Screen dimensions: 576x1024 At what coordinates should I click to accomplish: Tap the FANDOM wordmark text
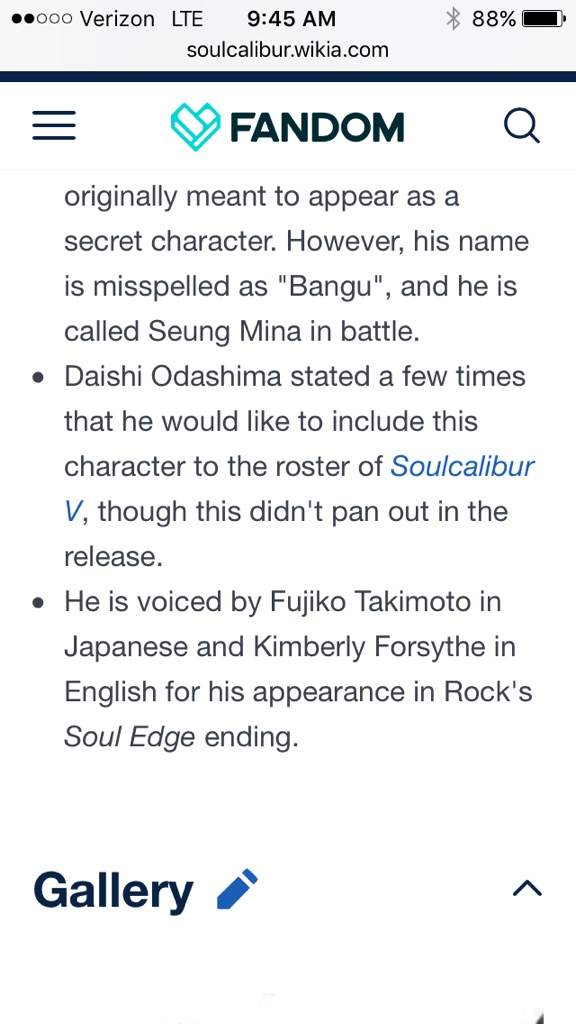point(317,127)
